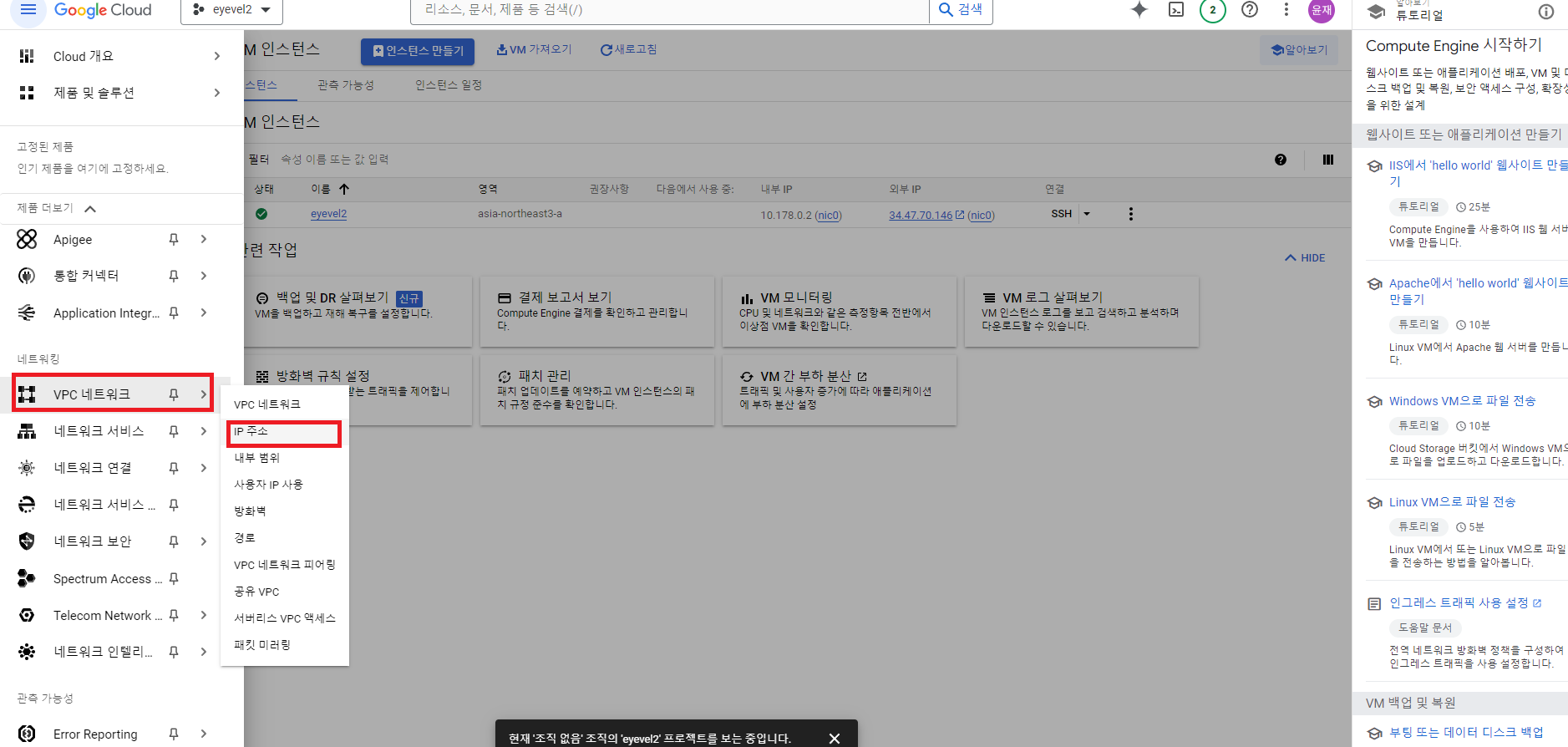Pin 네트워크 연결 to the menu
The width and height of the screenshot is (1568, 747).
pos(174,468)
